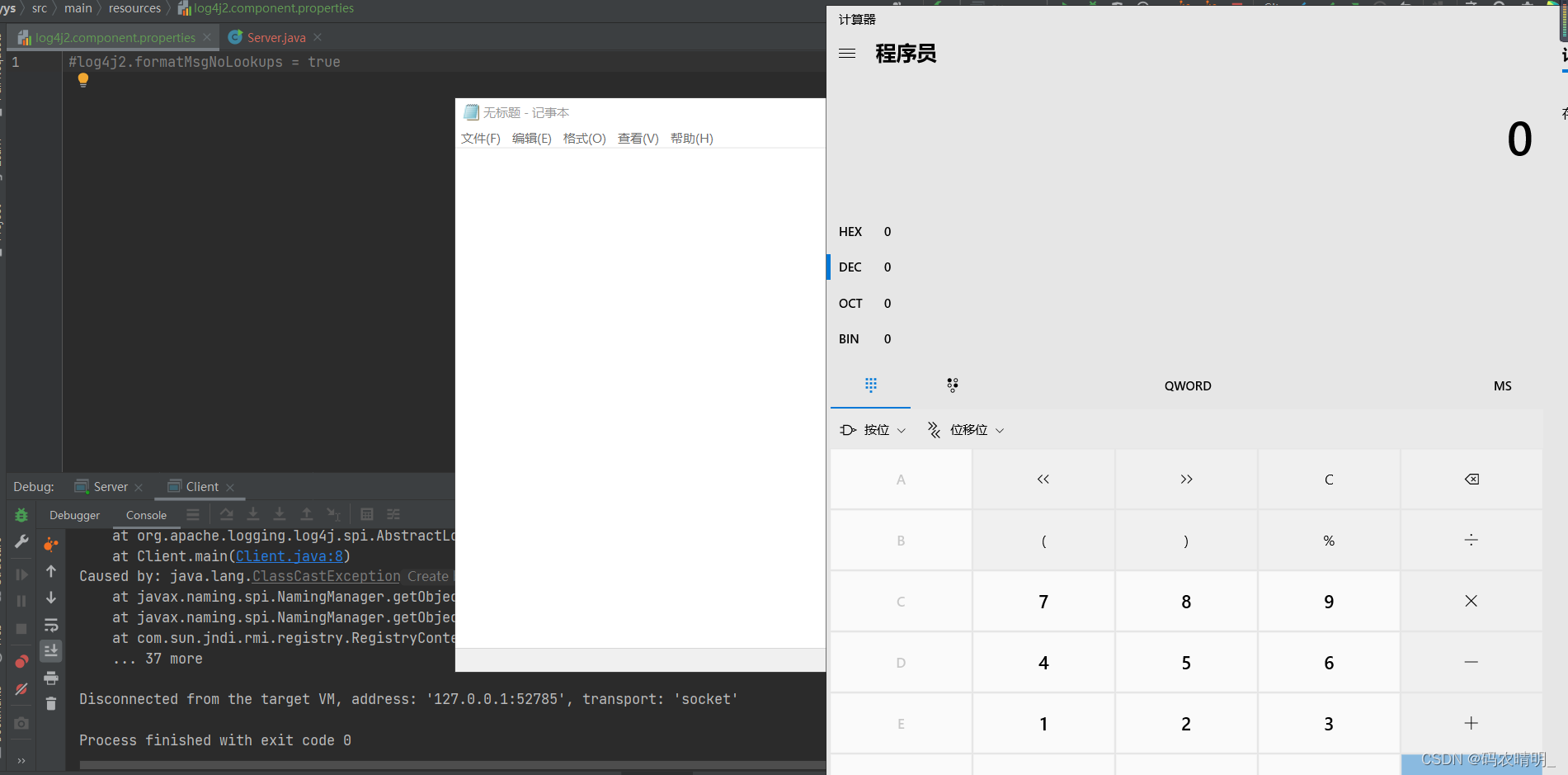The height and width of the screenshot is (775, 1568).
Task: Switch to the Console tab
Action: pos(146,515)
